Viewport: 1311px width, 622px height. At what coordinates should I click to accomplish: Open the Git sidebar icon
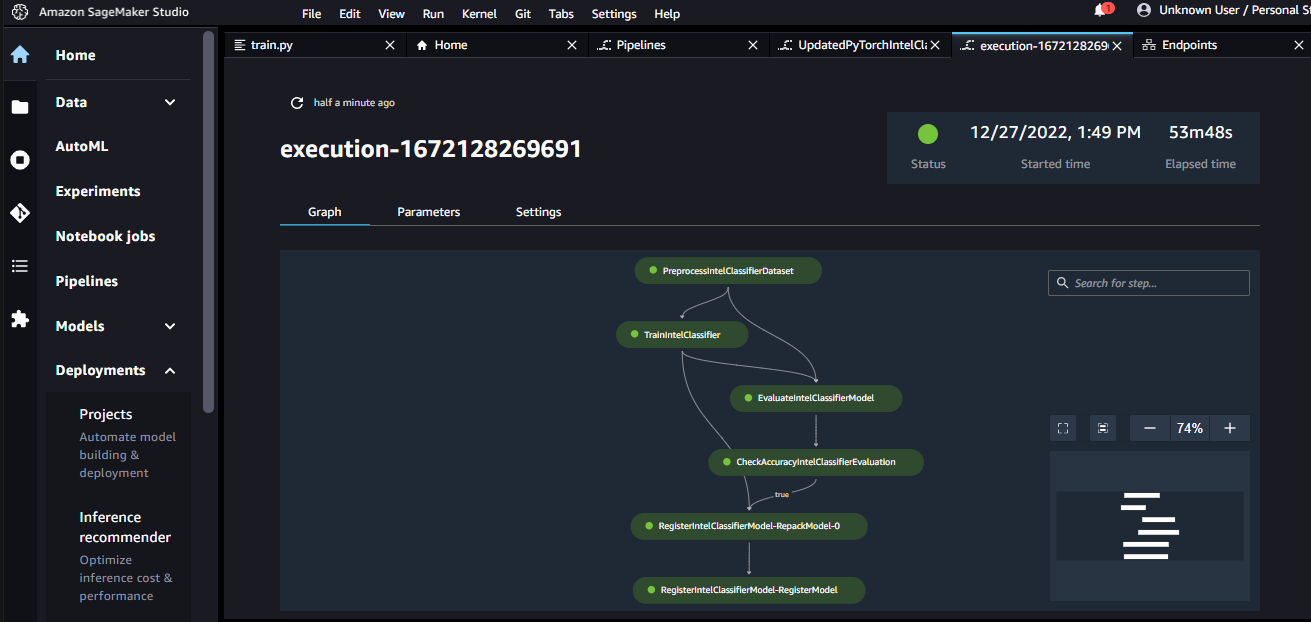click(20, 213)
